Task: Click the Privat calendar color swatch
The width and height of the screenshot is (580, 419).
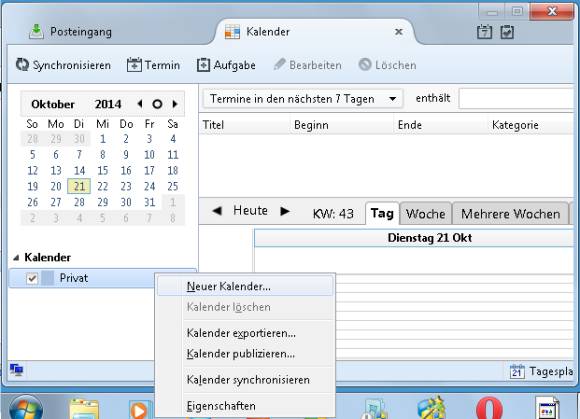Action: pyautogui.click(x=47, y=278)
